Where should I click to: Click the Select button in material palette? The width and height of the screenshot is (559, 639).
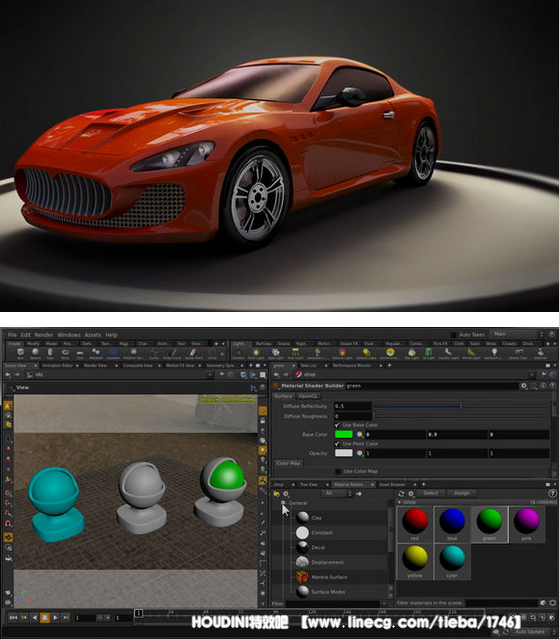(x=430, y=493)
